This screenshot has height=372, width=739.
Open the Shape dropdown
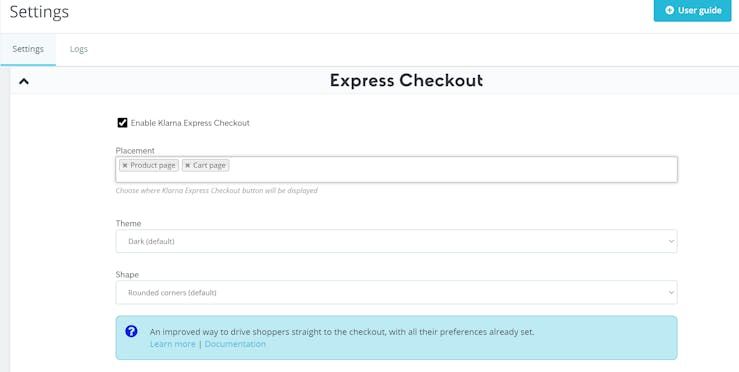click(396, 292)
